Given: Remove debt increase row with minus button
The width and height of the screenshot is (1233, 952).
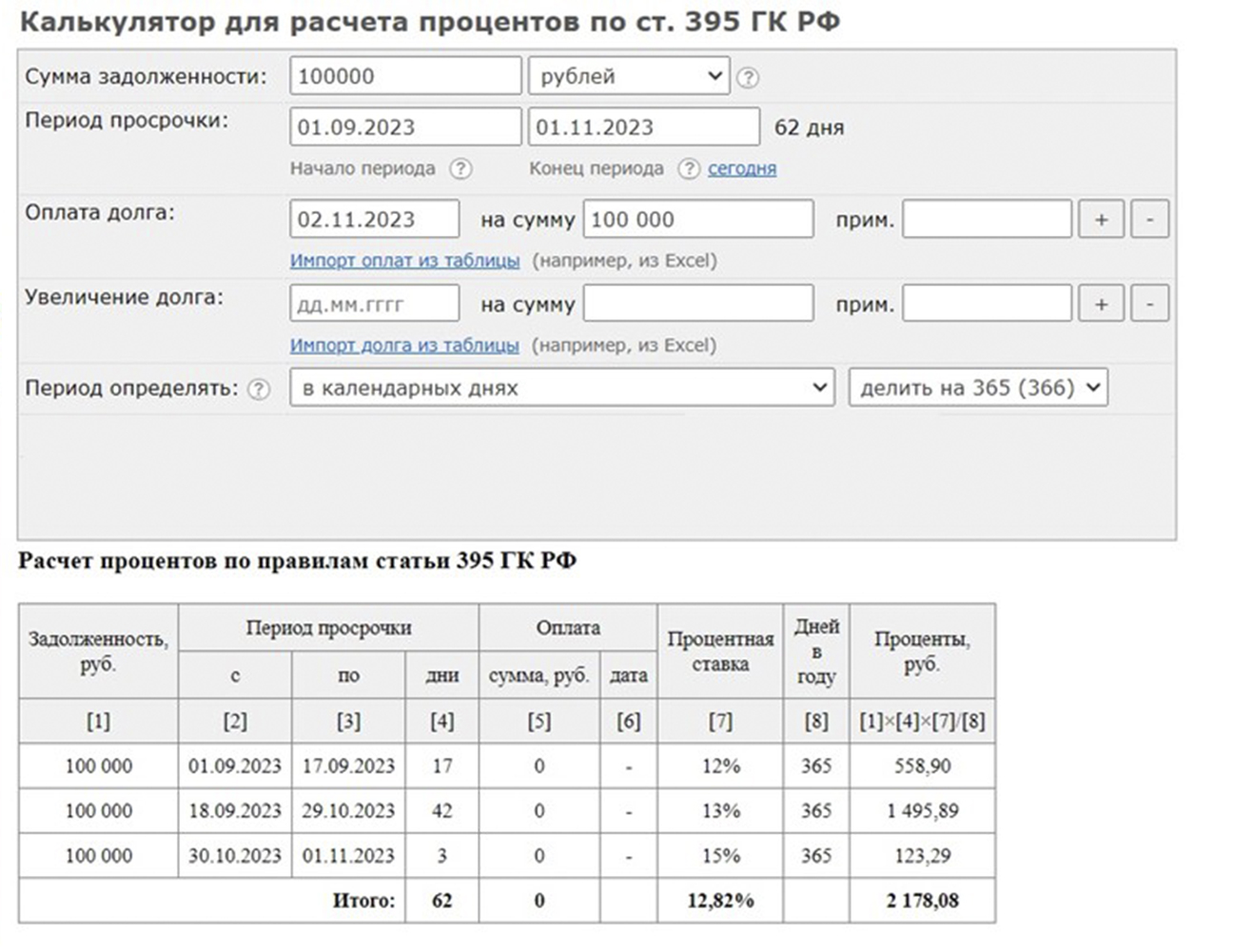Looking at the screenshot, I should (1149, 304).
